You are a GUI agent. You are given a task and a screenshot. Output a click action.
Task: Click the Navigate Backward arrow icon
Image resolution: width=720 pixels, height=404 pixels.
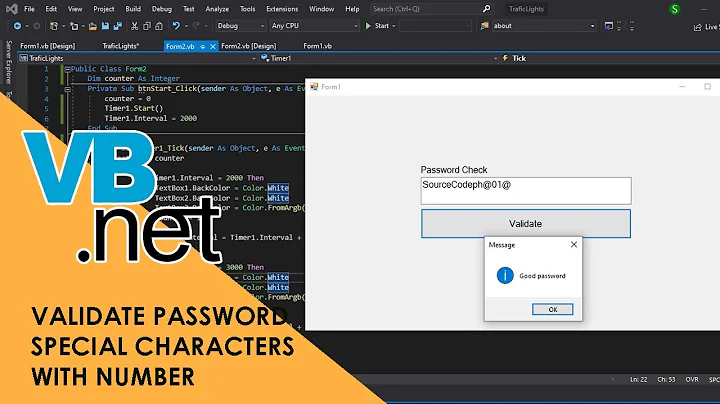[x=17, y=26]
